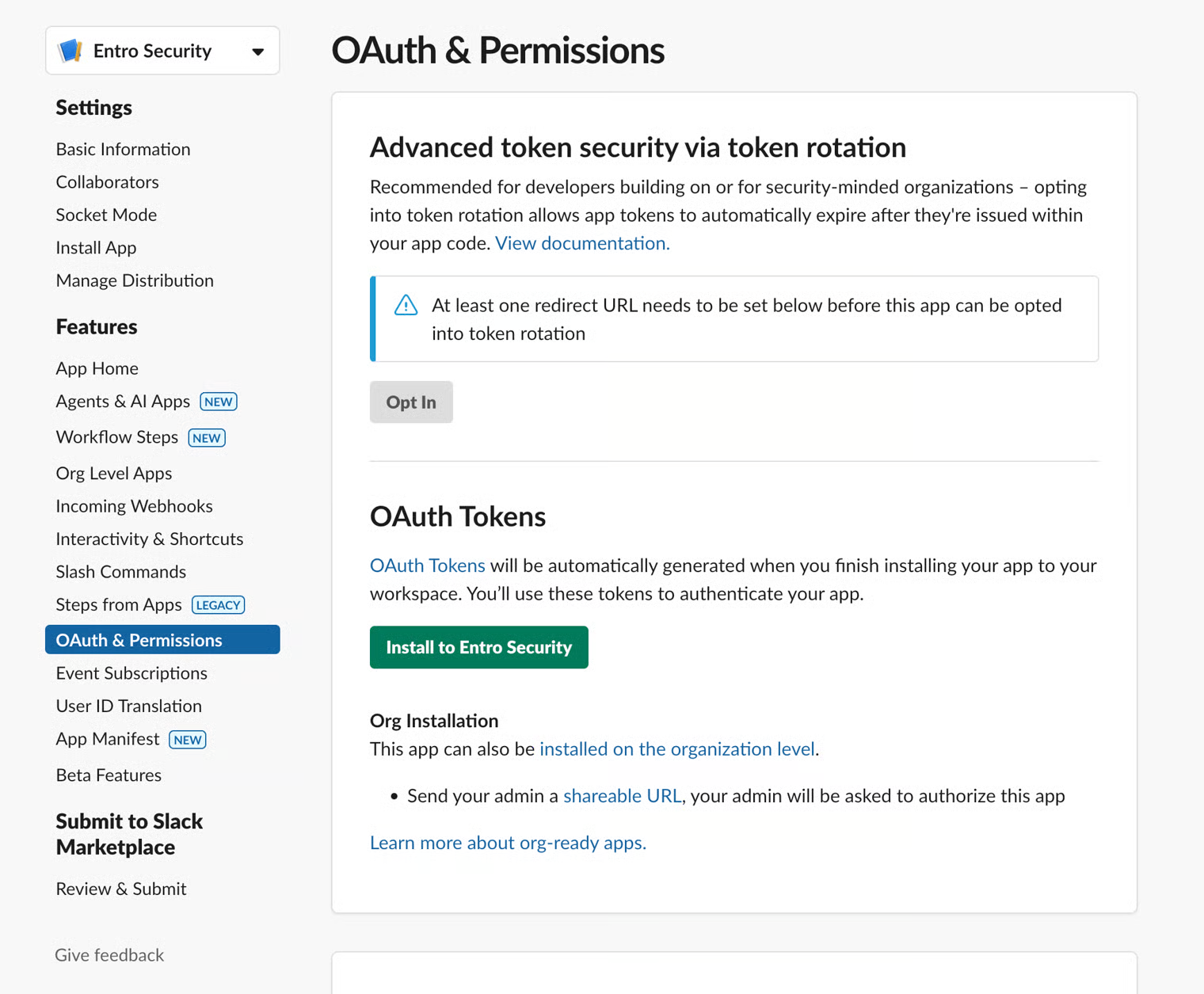Open Agents & AI Apps section
The image size is (1204, 994).
[123, 402]
